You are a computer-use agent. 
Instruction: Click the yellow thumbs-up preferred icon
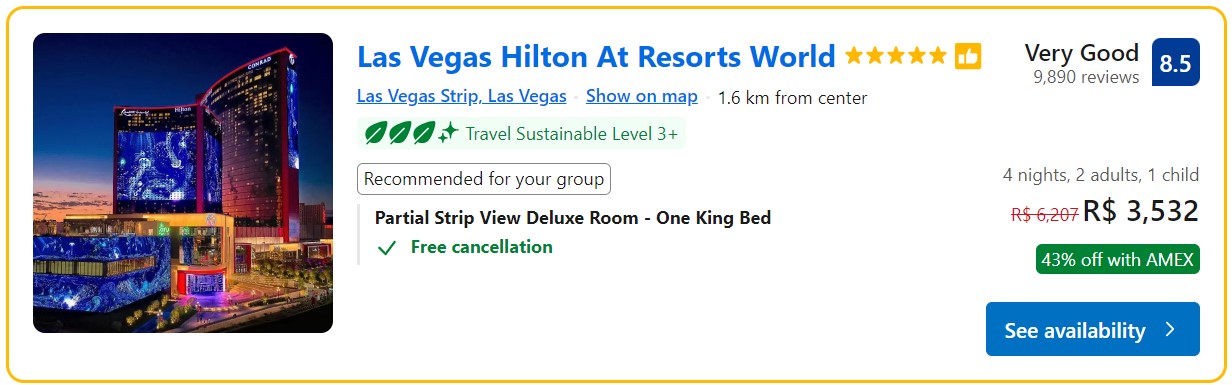(967, 56)
